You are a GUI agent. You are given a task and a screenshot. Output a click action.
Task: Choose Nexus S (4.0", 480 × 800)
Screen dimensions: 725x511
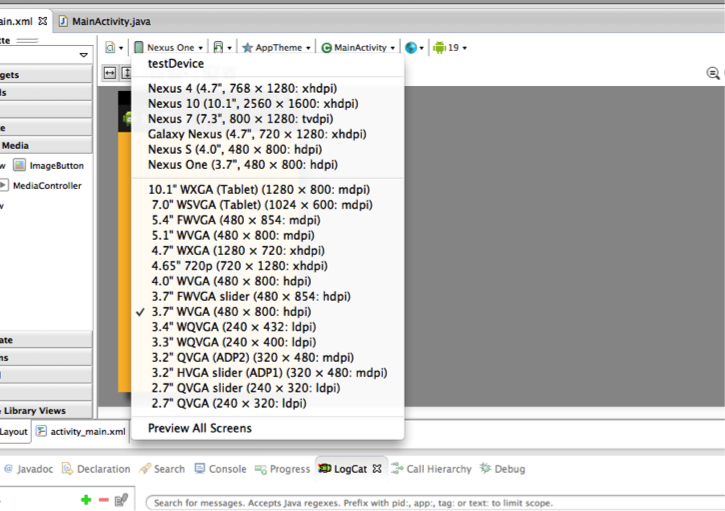coord(268,149)
